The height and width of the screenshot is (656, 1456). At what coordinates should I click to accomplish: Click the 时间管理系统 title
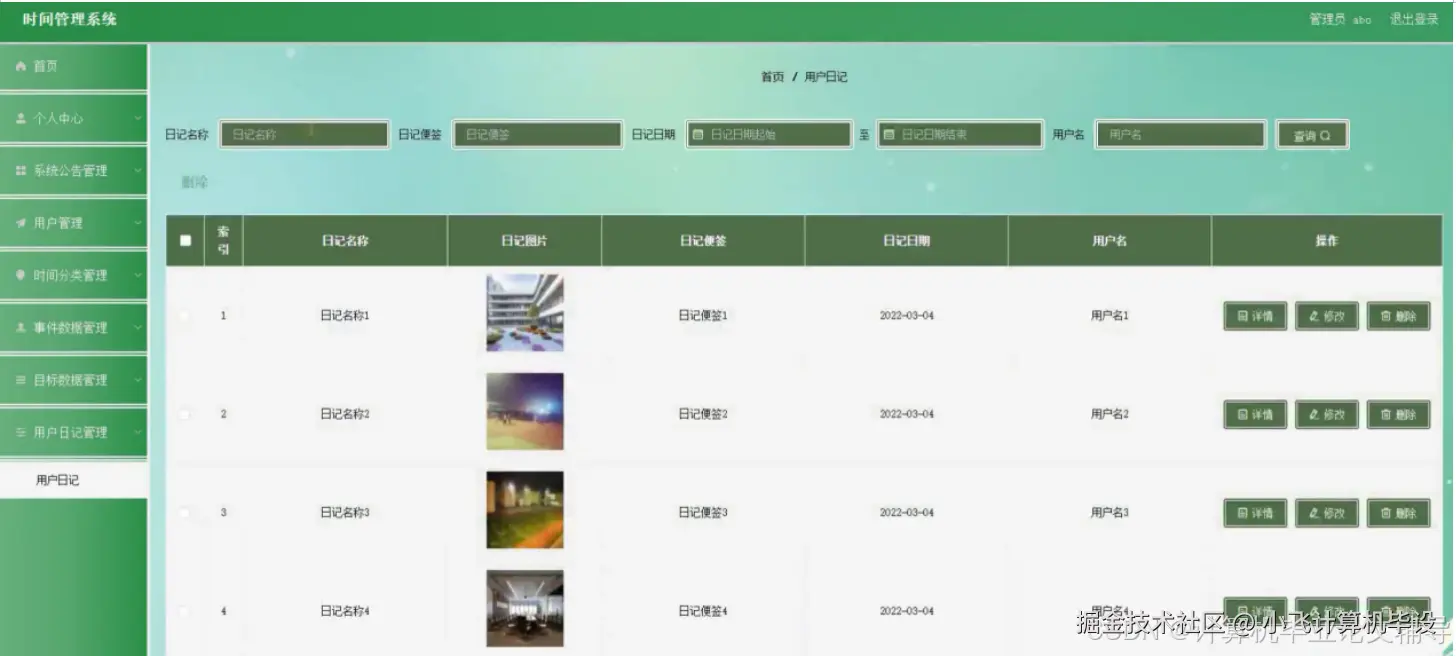click(x=69, y=19)
